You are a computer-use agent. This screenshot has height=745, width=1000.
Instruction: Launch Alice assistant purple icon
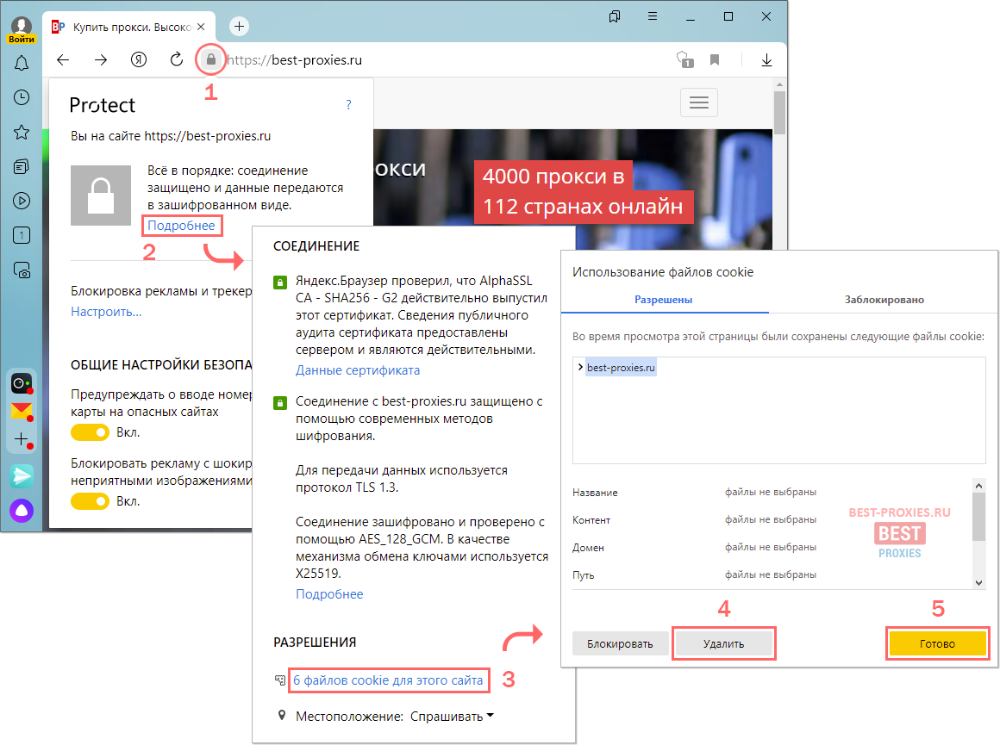coord(22,510)
